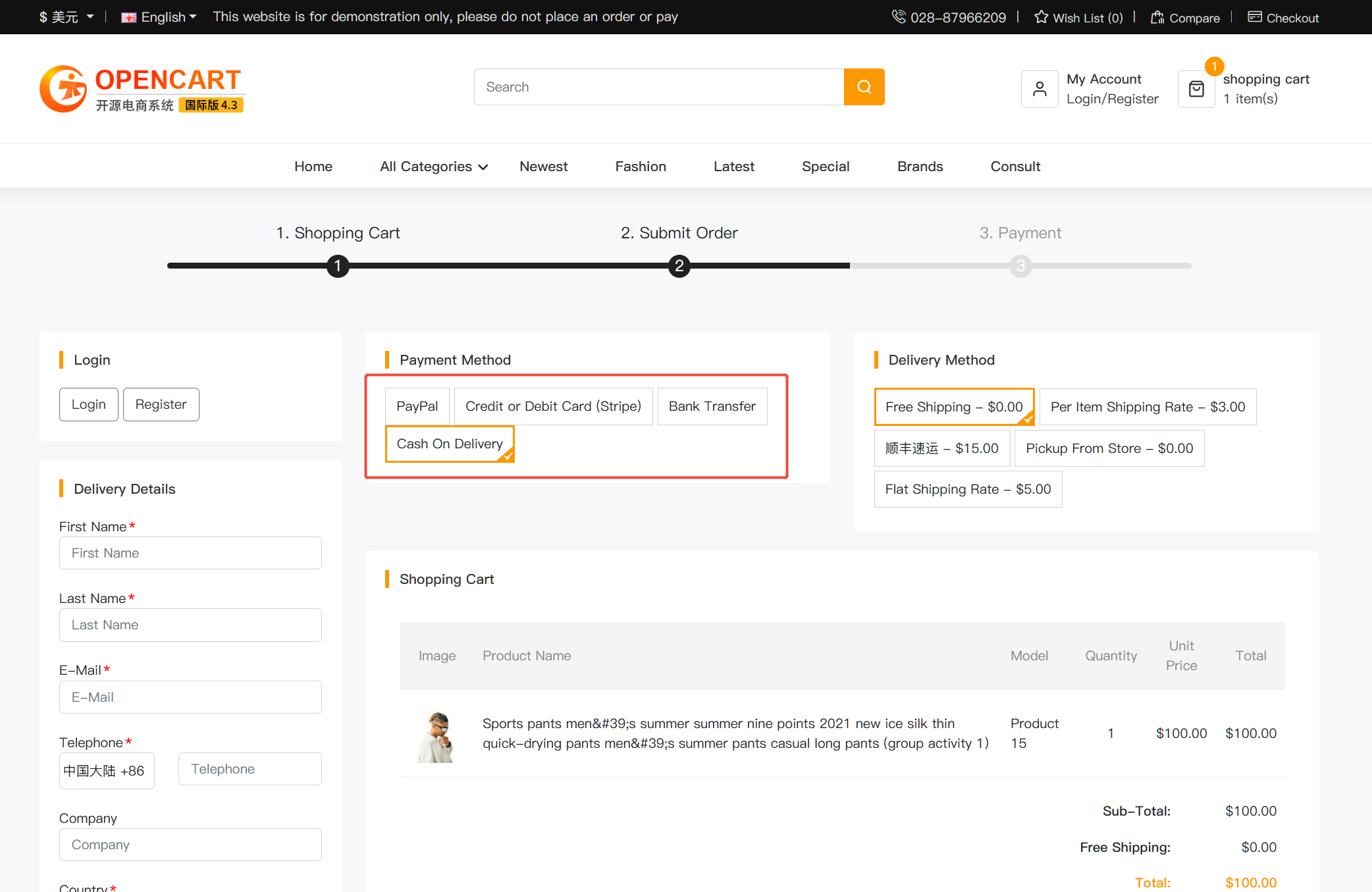Image resolution: width=1372 pixels, height=892 pixels.
Task: Expand All Categories menu
Action: pos(433,167)
